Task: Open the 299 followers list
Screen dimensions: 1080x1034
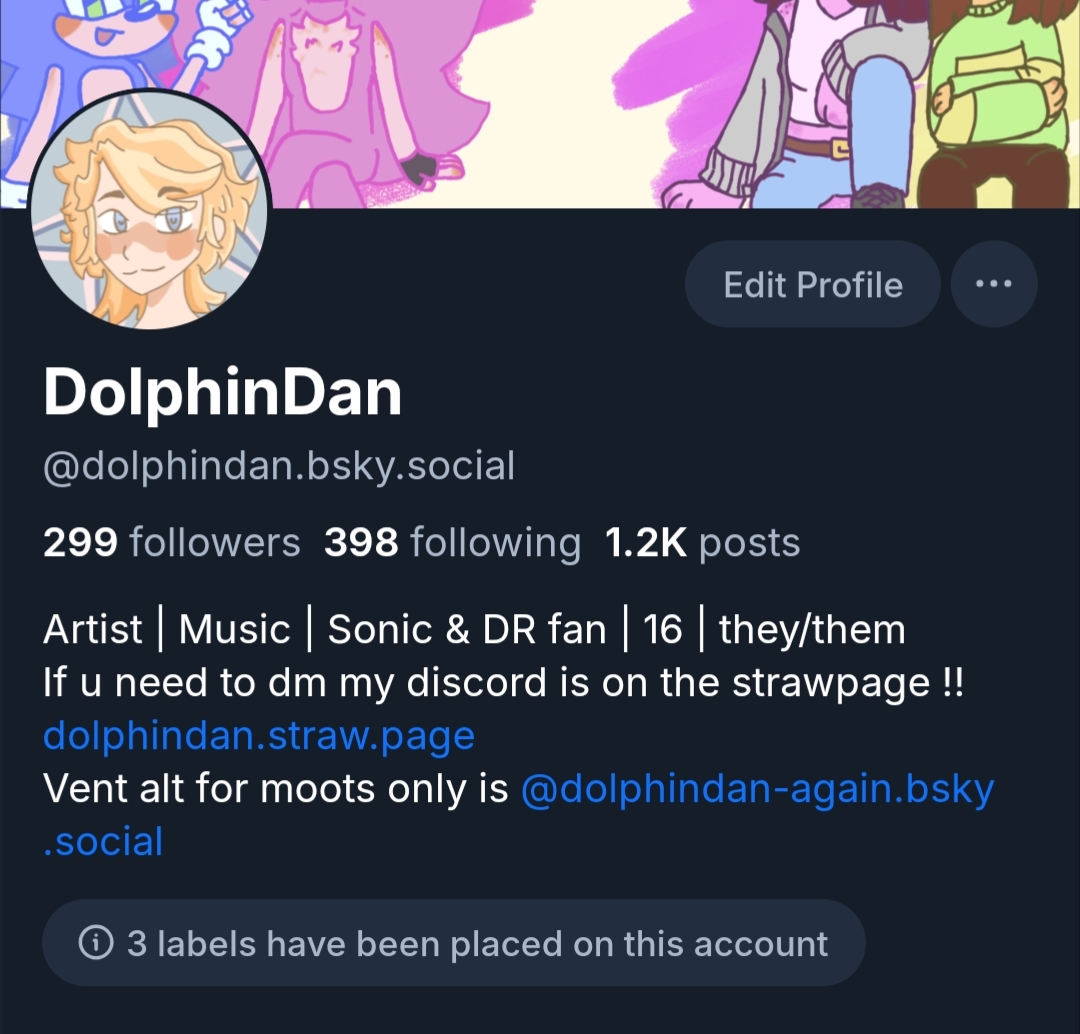Action: 172,542
